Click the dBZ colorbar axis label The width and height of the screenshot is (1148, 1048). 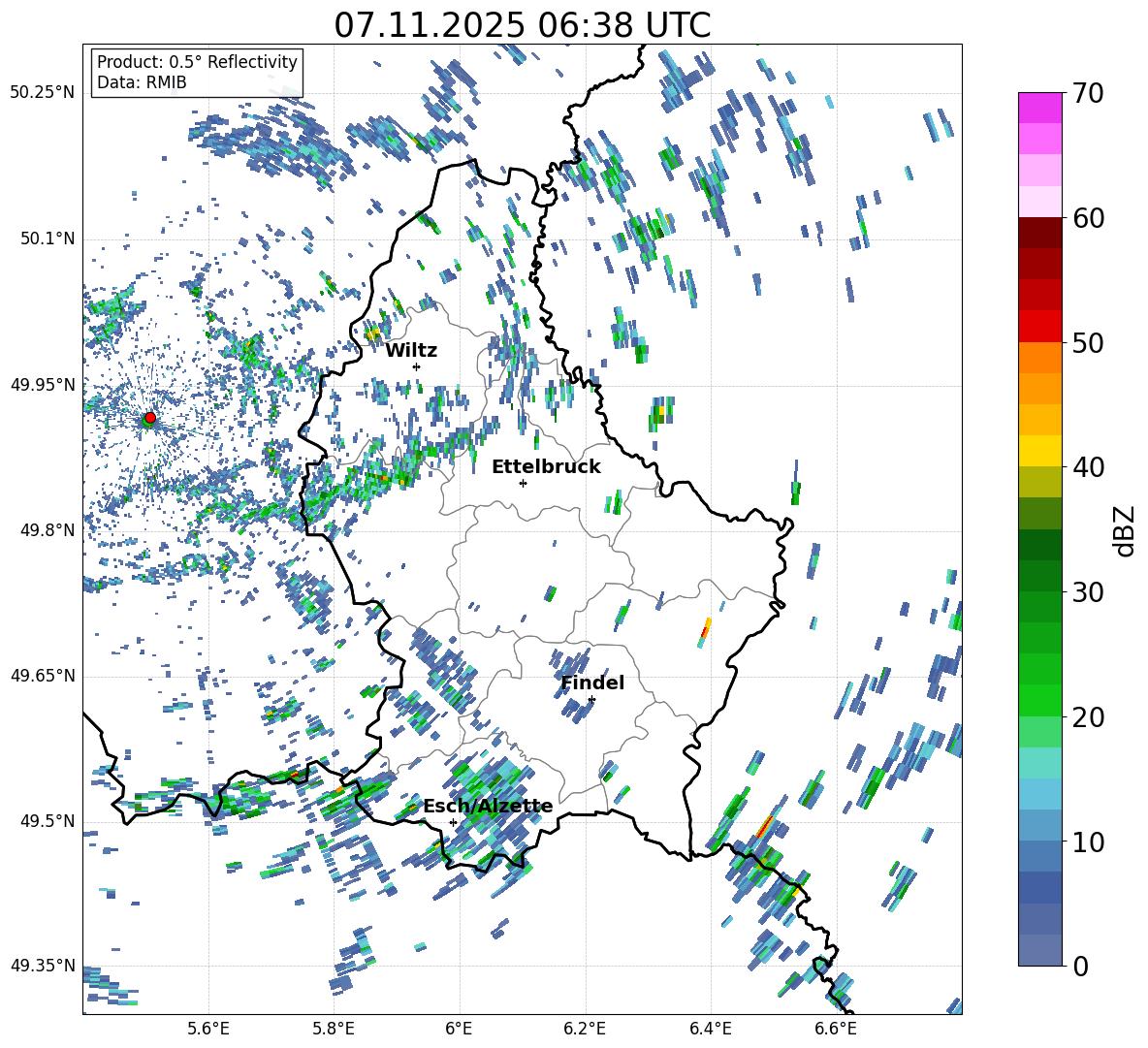(1126, 530)
